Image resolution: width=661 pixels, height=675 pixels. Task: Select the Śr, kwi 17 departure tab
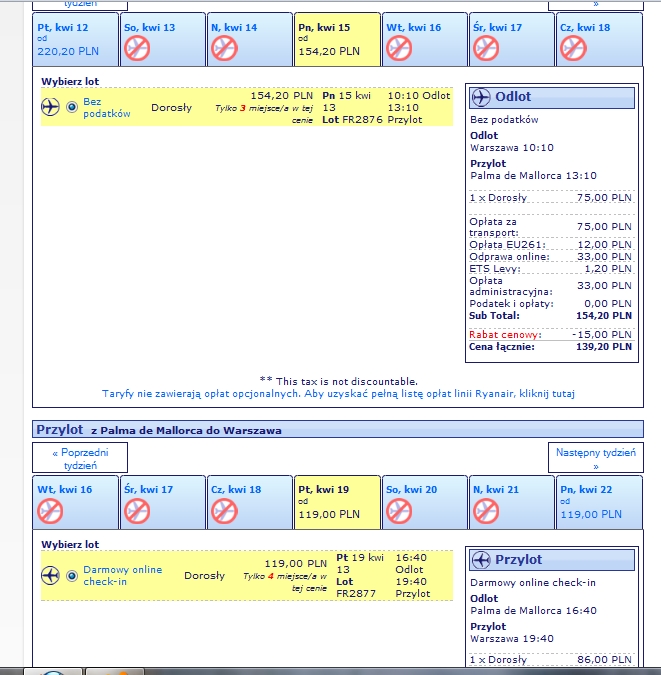512,39
